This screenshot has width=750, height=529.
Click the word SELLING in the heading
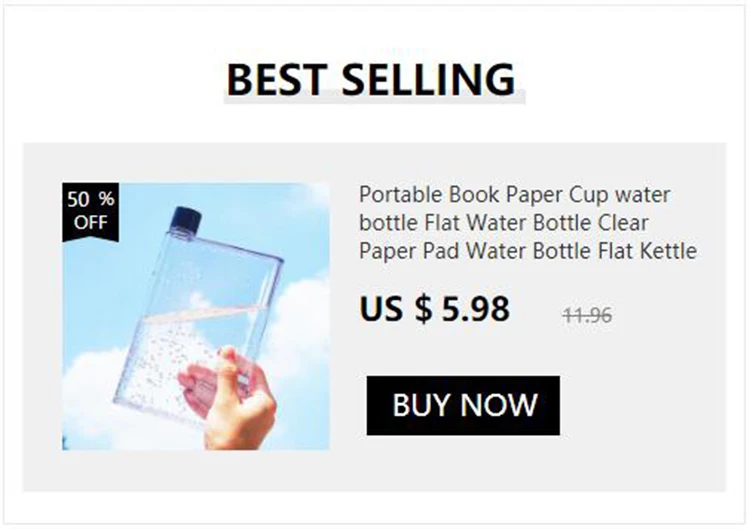click(428, 79)
